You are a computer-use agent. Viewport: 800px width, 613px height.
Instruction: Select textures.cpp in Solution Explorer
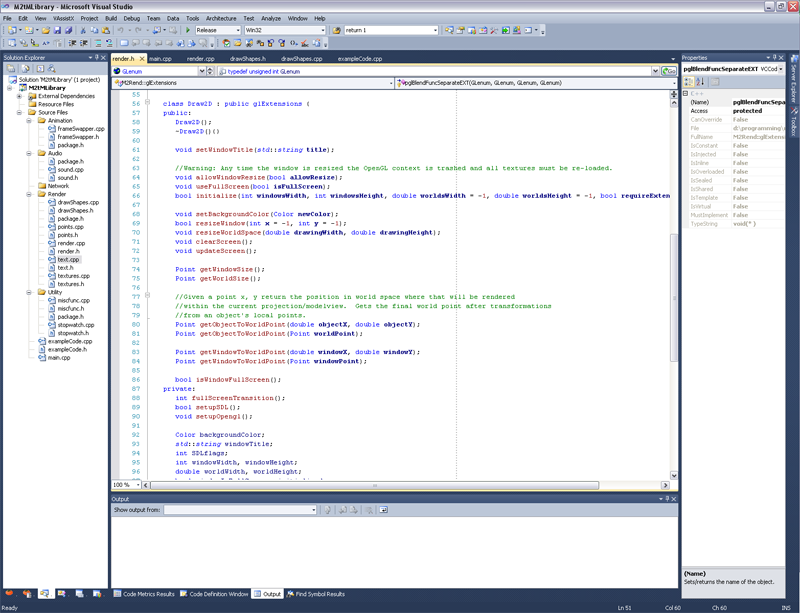tap(73, 275)
